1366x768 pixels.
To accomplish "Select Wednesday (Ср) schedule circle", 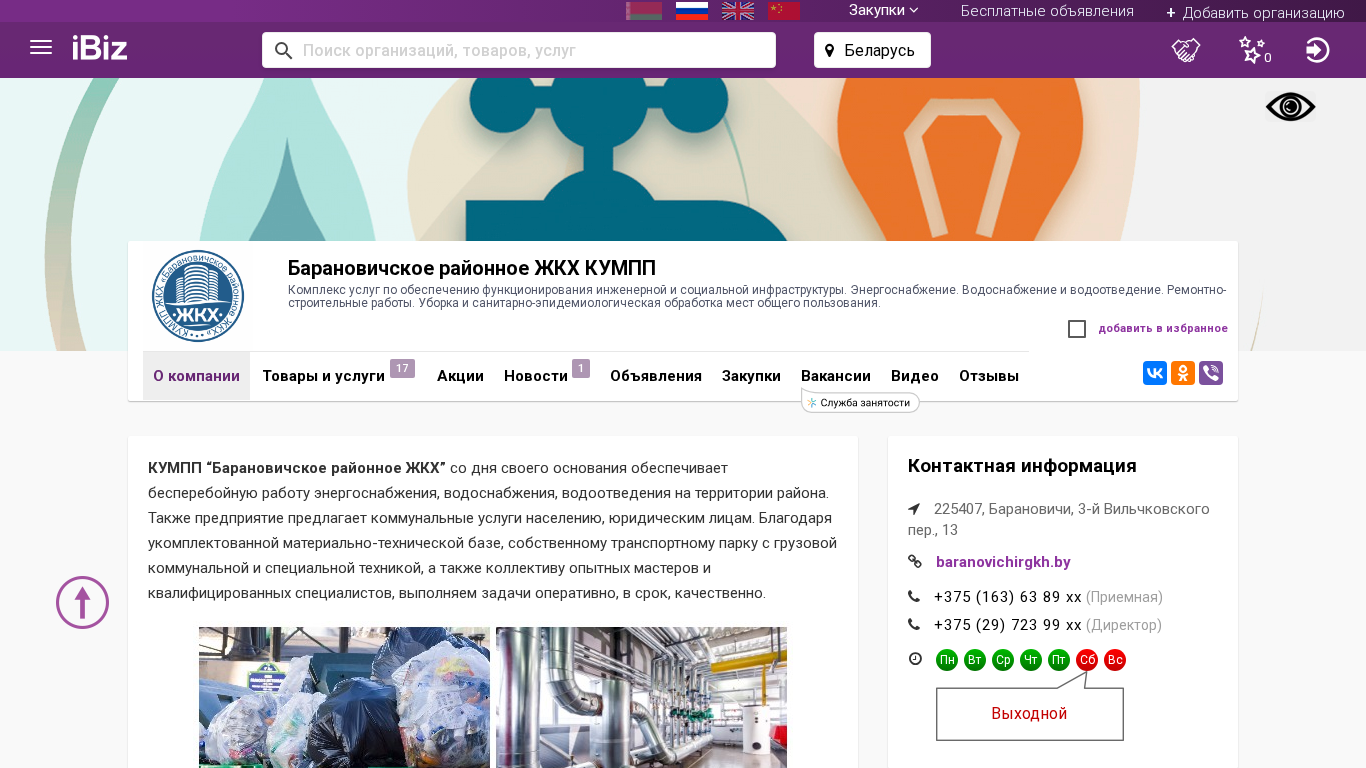I will [1003, 660].
